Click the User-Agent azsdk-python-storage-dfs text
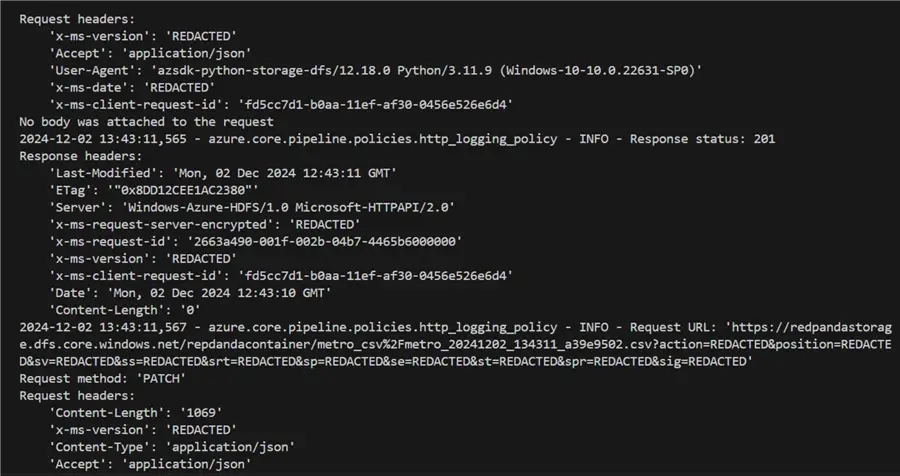The image size is (900, 476). [x=375, y=70]
